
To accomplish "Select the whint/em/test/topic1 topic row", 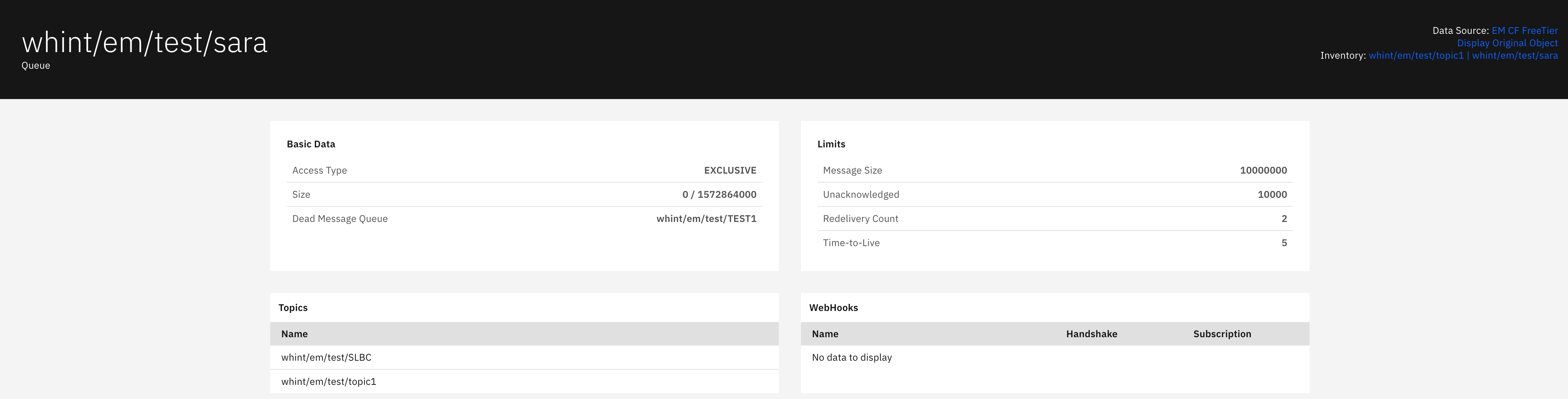I will click(x=329, y=382).
